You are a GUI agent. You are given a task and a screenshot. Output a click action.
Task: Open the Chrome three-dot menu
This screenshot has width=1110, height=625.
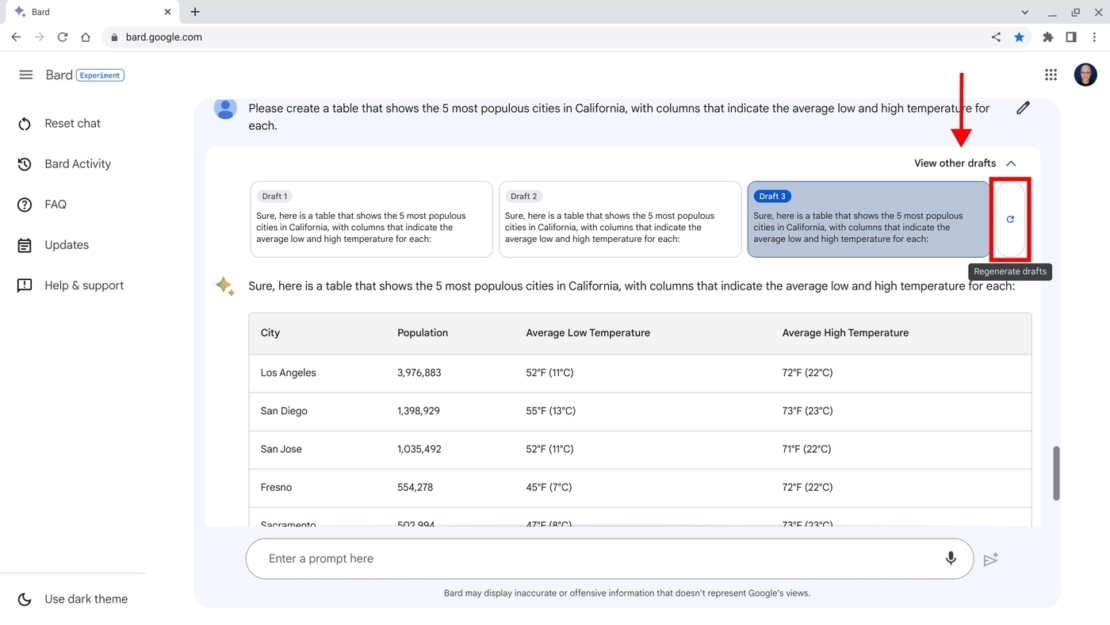[1095, 36]
